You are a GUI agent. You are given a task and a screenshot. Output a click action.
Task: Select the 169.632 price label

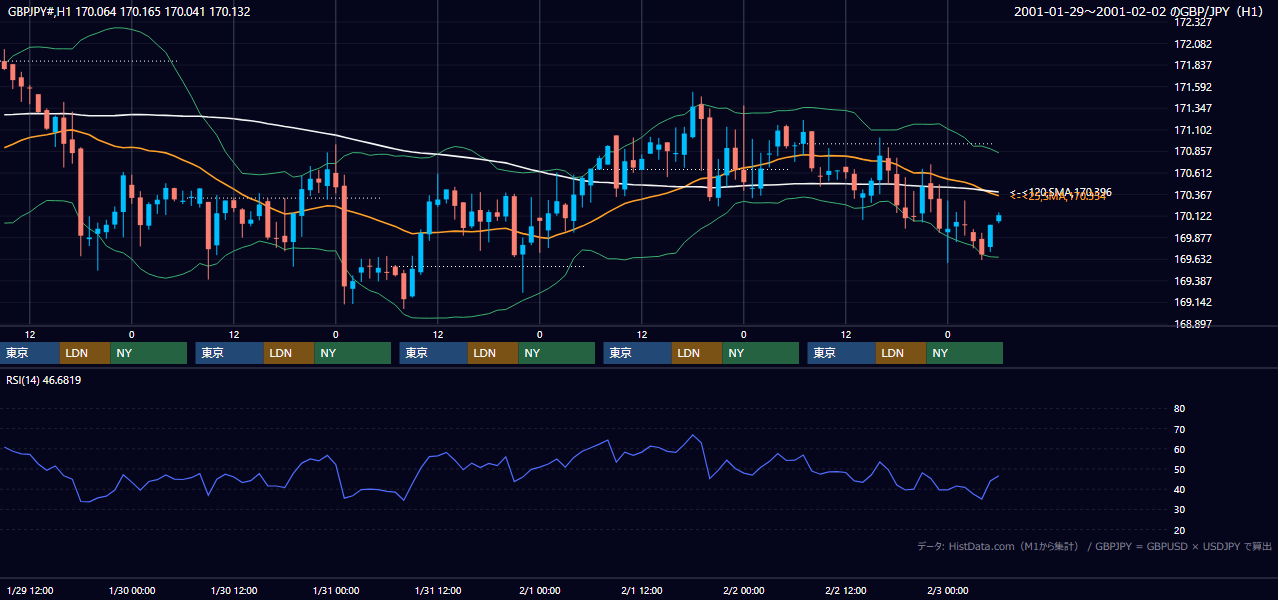coord(1194,259)
